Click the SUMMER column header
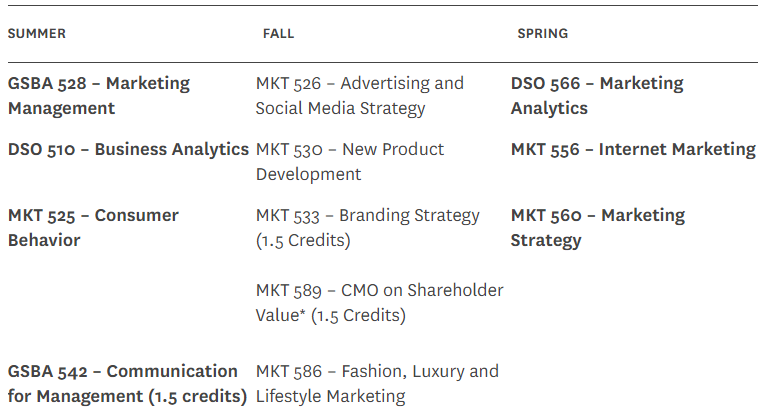The image size is (767, 416). click(x=37, y=33)
